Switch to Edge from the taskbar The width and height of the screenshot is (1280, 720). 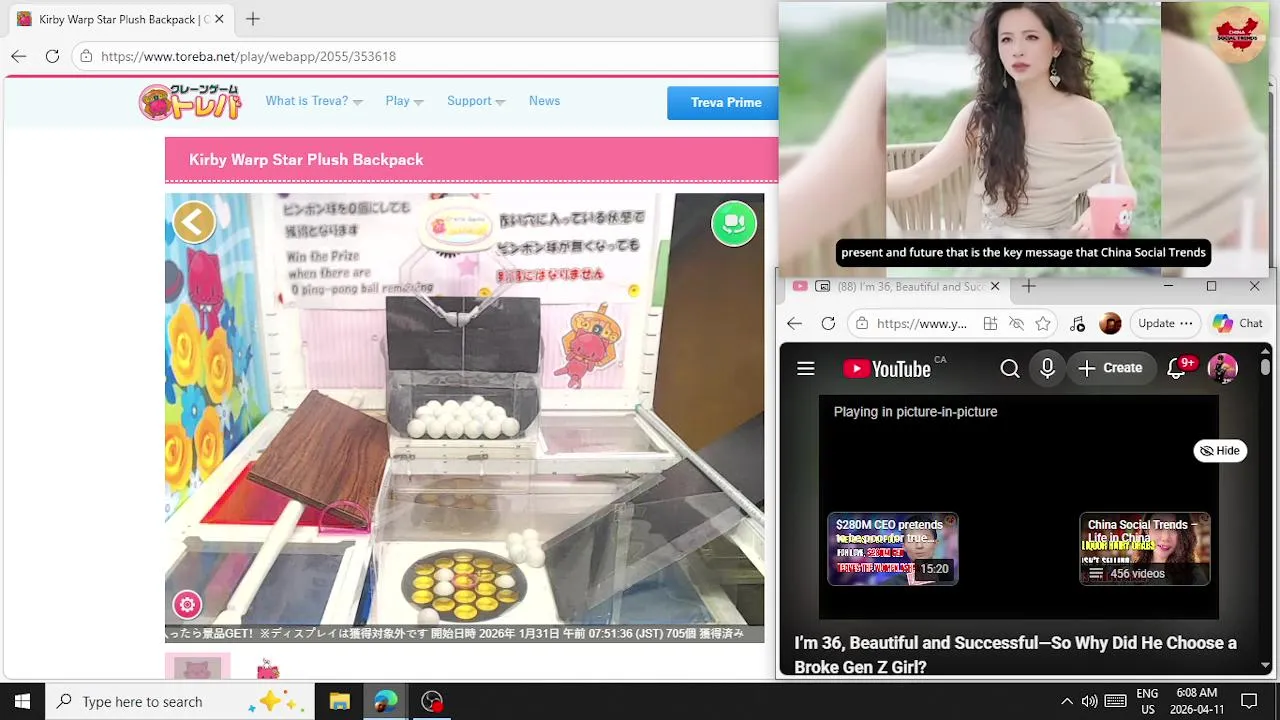point(385,702)
